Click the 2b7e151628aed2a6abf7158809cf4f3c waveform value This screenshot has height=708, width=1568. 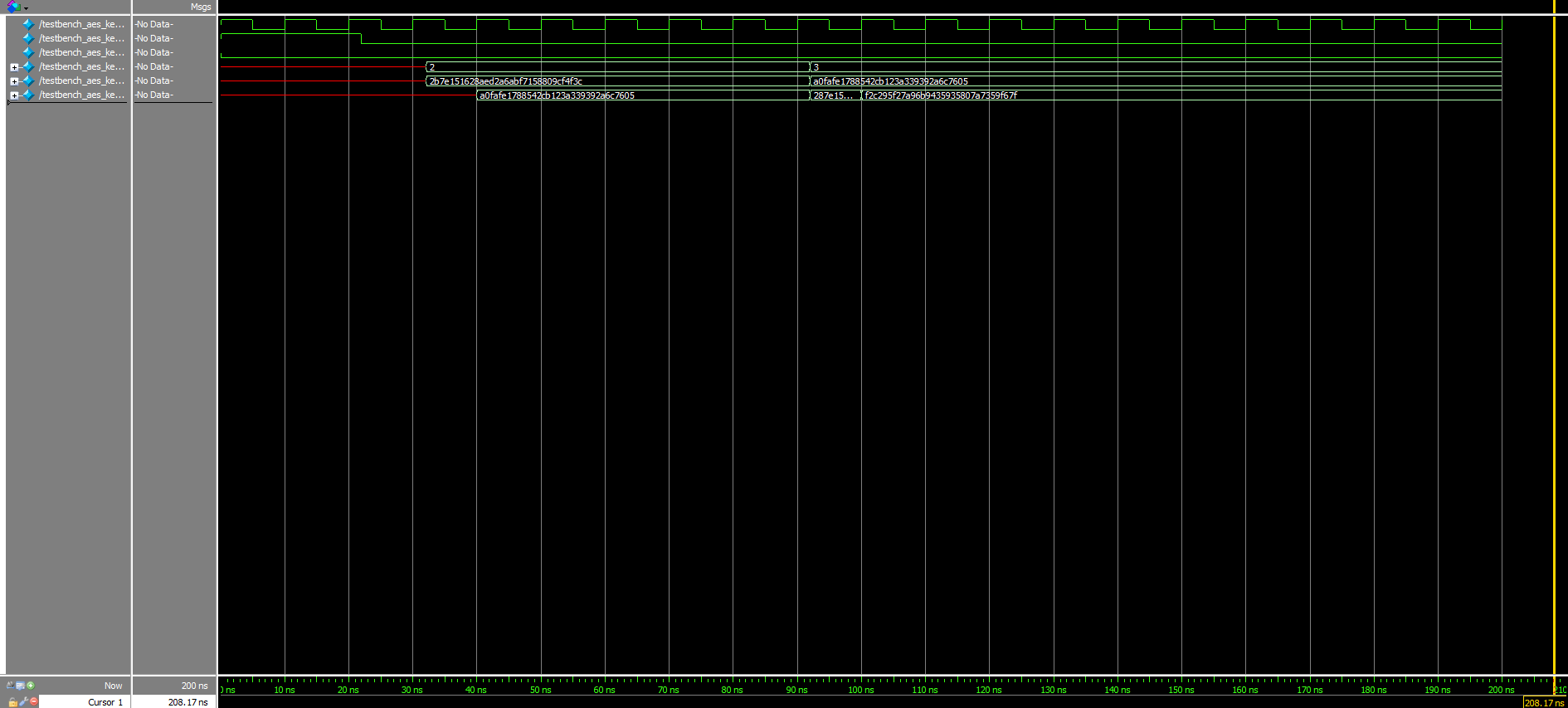pos(505,81)
